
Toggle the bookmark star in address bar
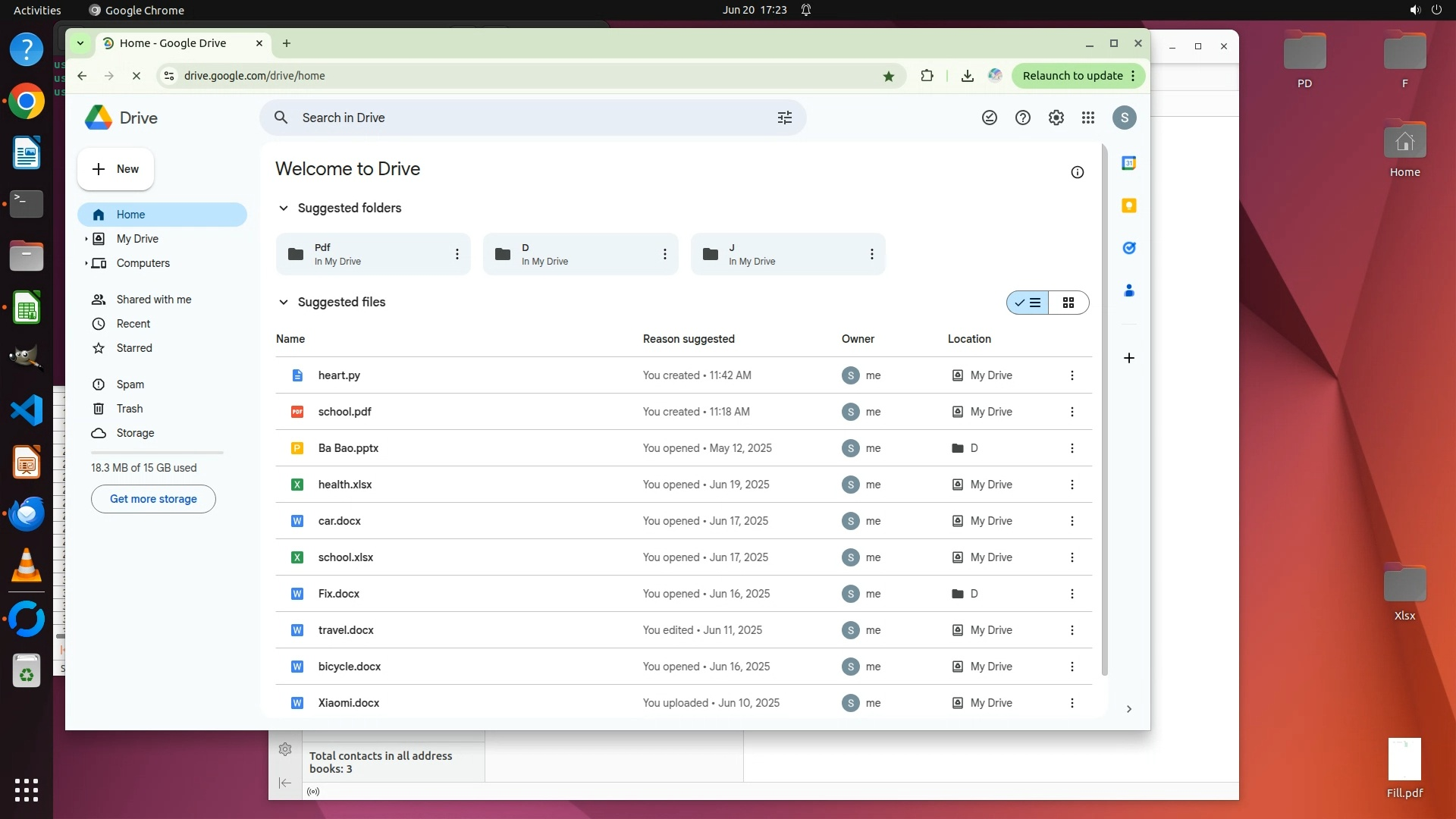[888, 76]
